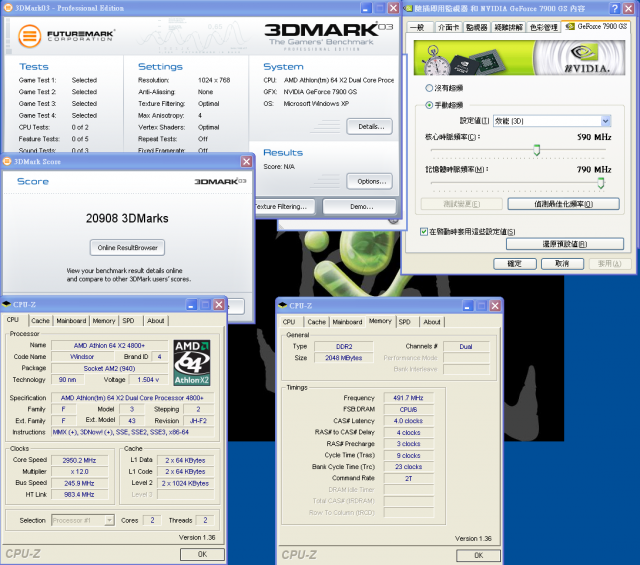Open the 監視器 tab in NVIDIA window
The image size is (640, 565).
click(x=476, y=27)
